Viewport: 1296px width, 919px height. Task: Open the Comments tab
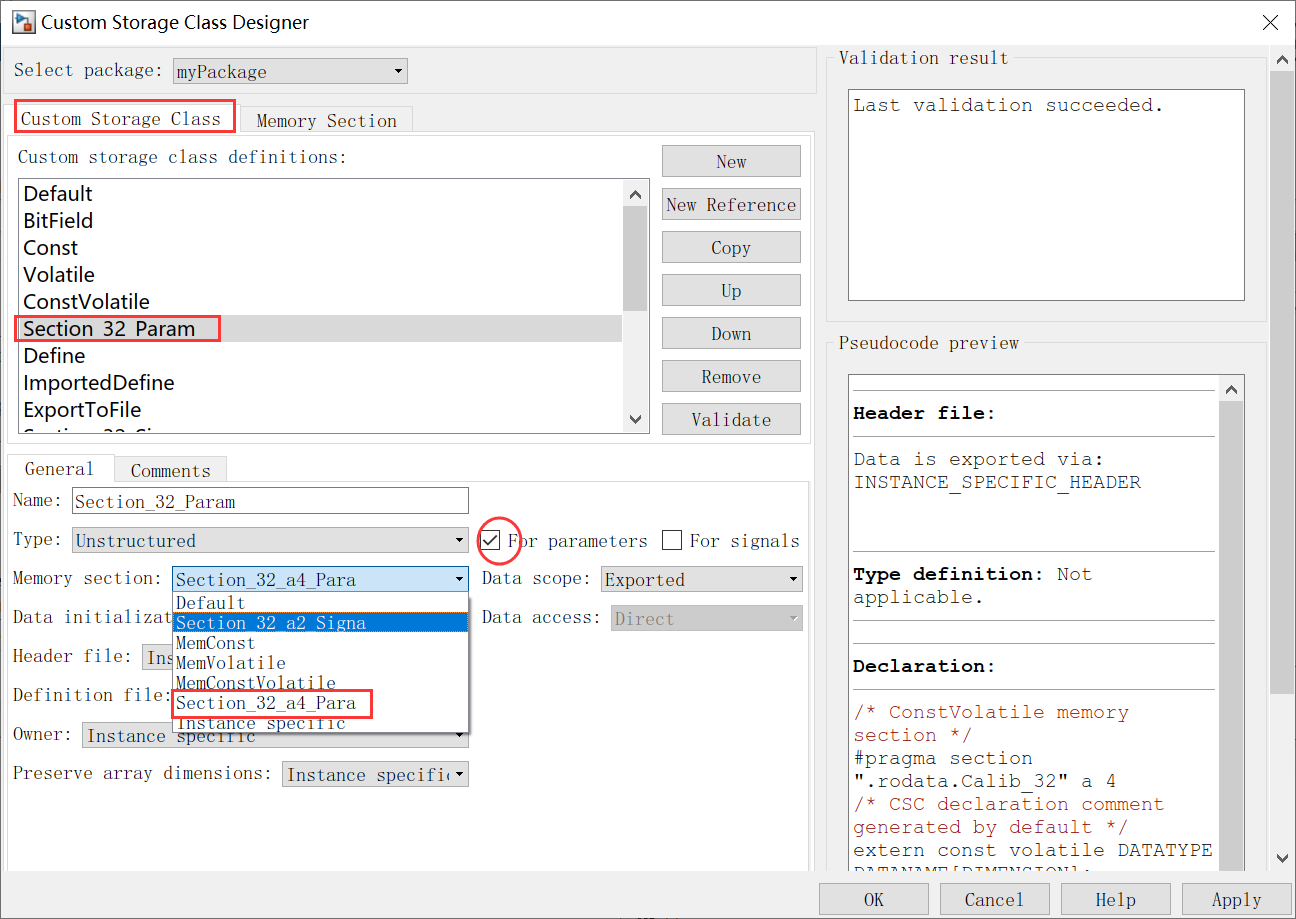[170, 469]
